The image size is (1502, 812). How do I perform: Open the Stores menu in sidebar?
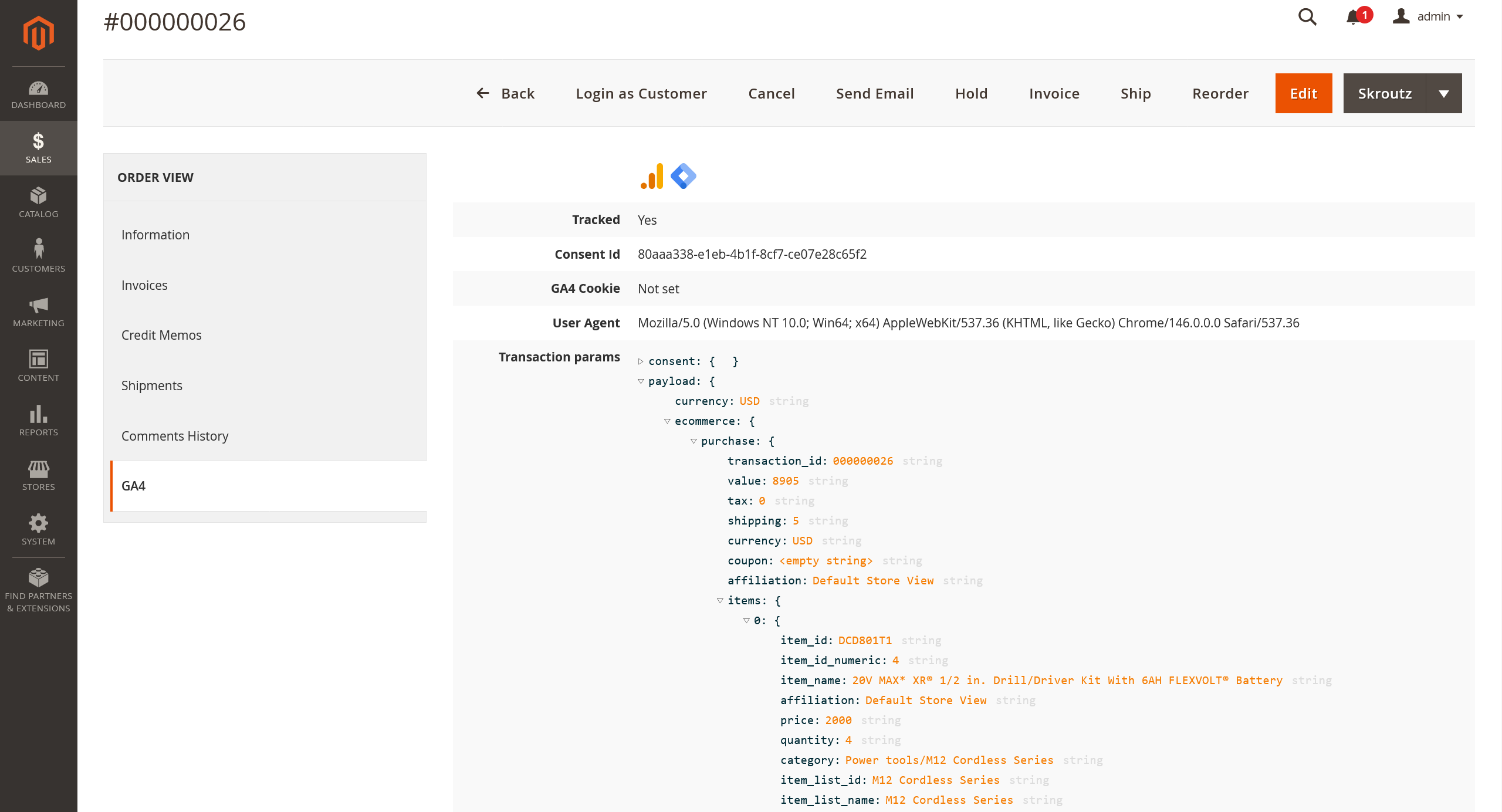38,475
